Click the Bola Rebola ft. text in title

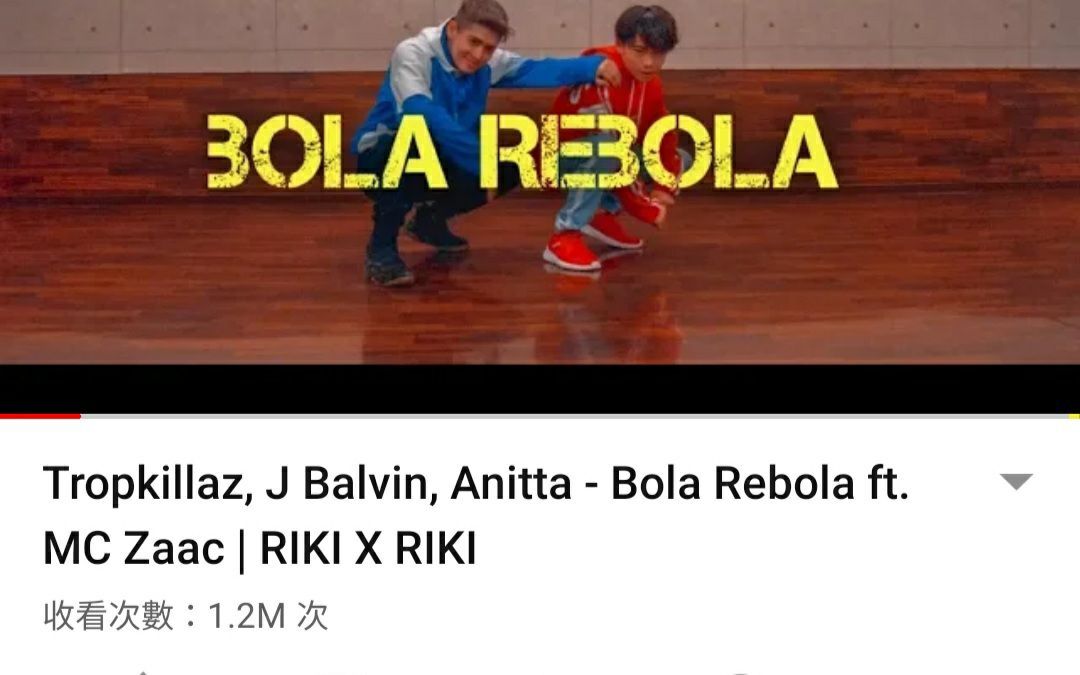point(760,483)
